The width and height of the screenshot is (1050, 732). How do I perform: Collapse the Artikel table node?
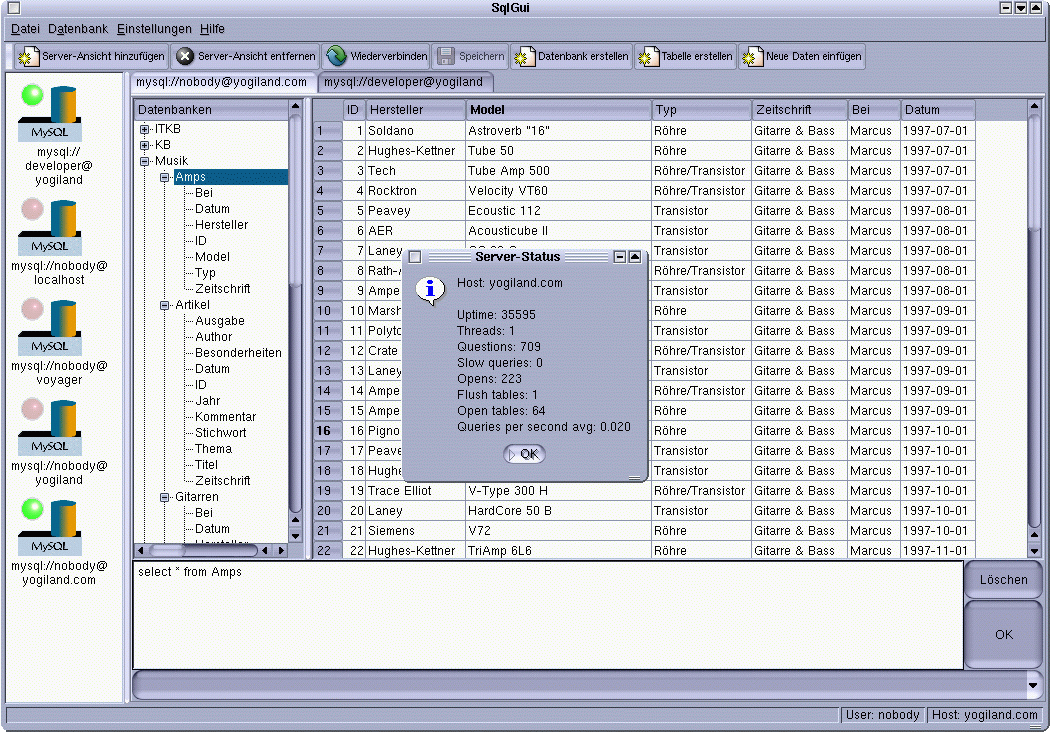pyautogui.click(x=165, y=305)
